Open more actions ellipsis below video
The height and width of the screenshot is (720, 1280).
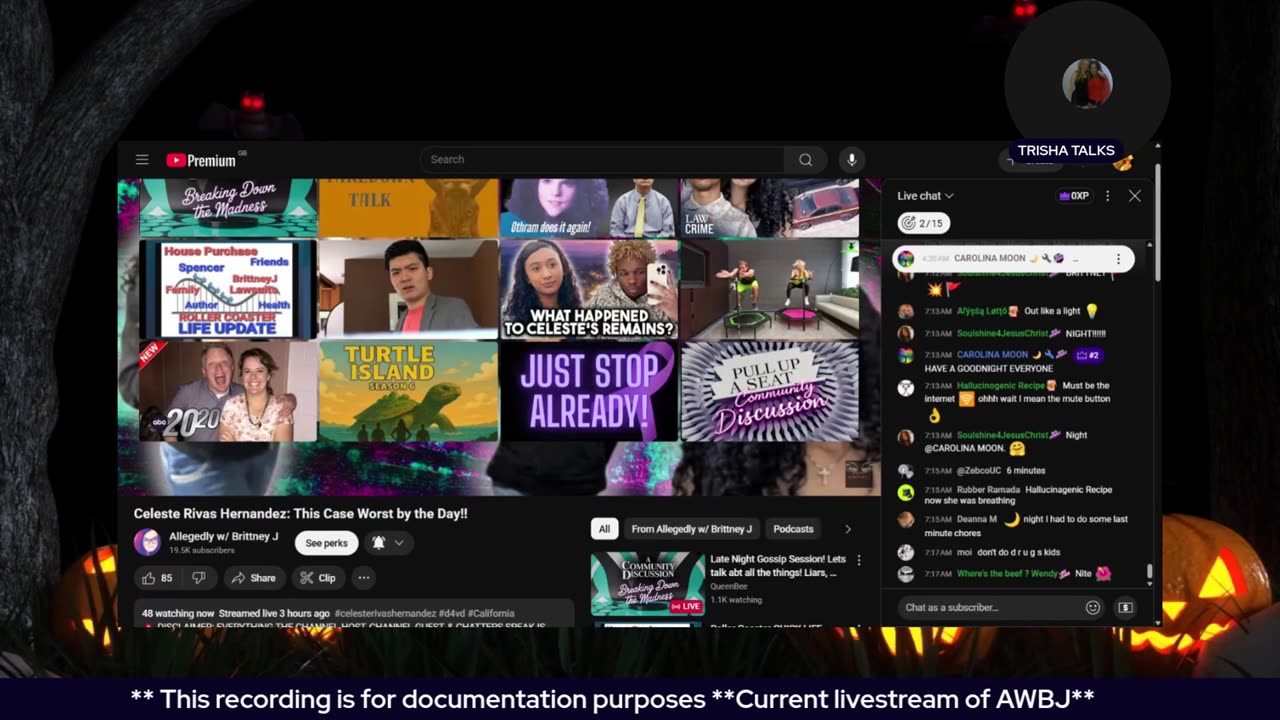(x=364, y=578)
